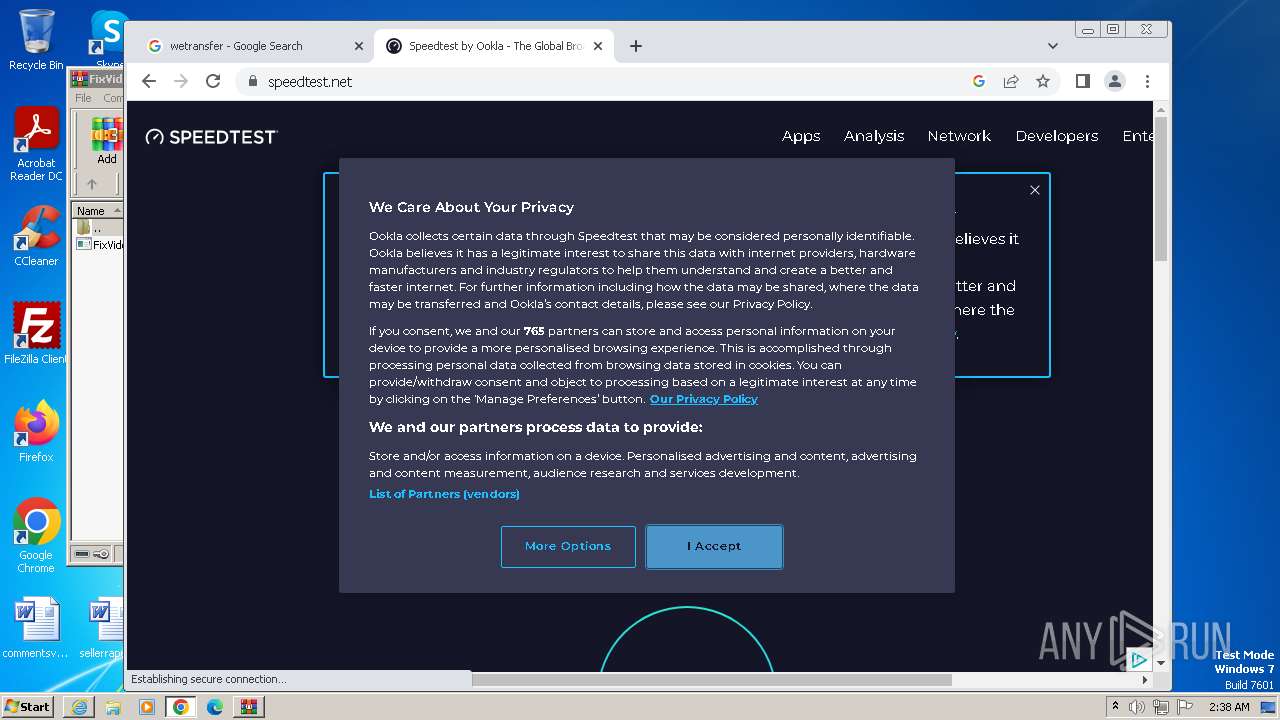
Task: Click Add in the WinRAR window
Action: [x=107, y=141]
